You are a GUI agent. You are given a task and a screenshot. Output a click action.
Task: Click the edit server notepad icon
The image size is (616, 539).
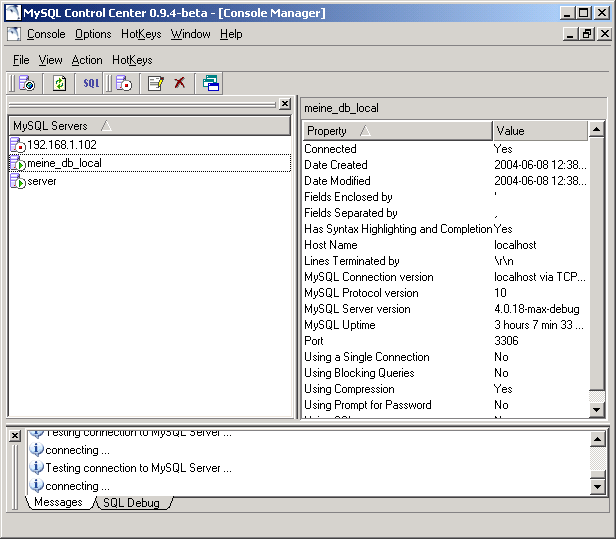156,83
